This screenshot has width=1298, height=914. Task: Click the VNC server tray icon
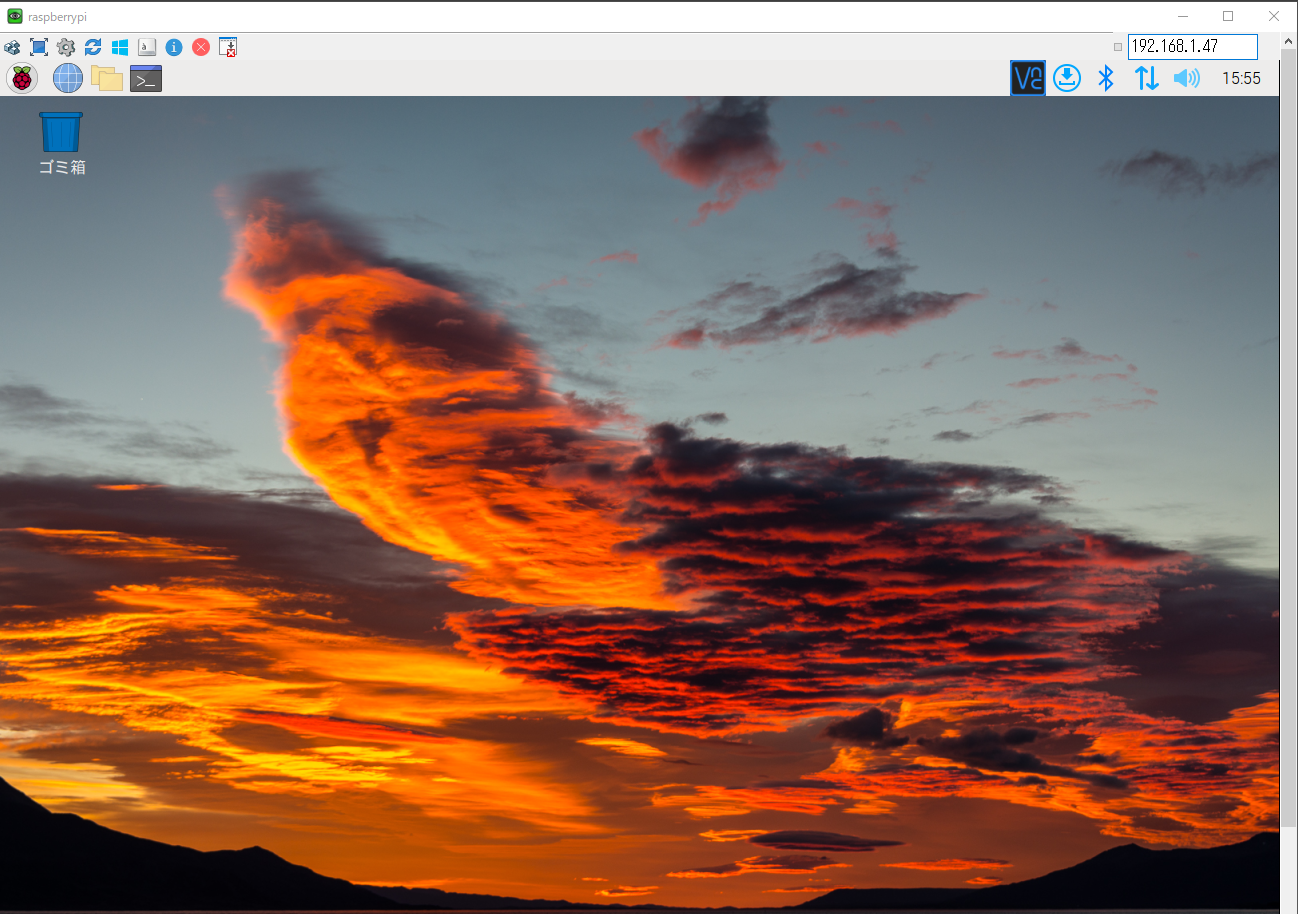click(x=1027, y=78)
